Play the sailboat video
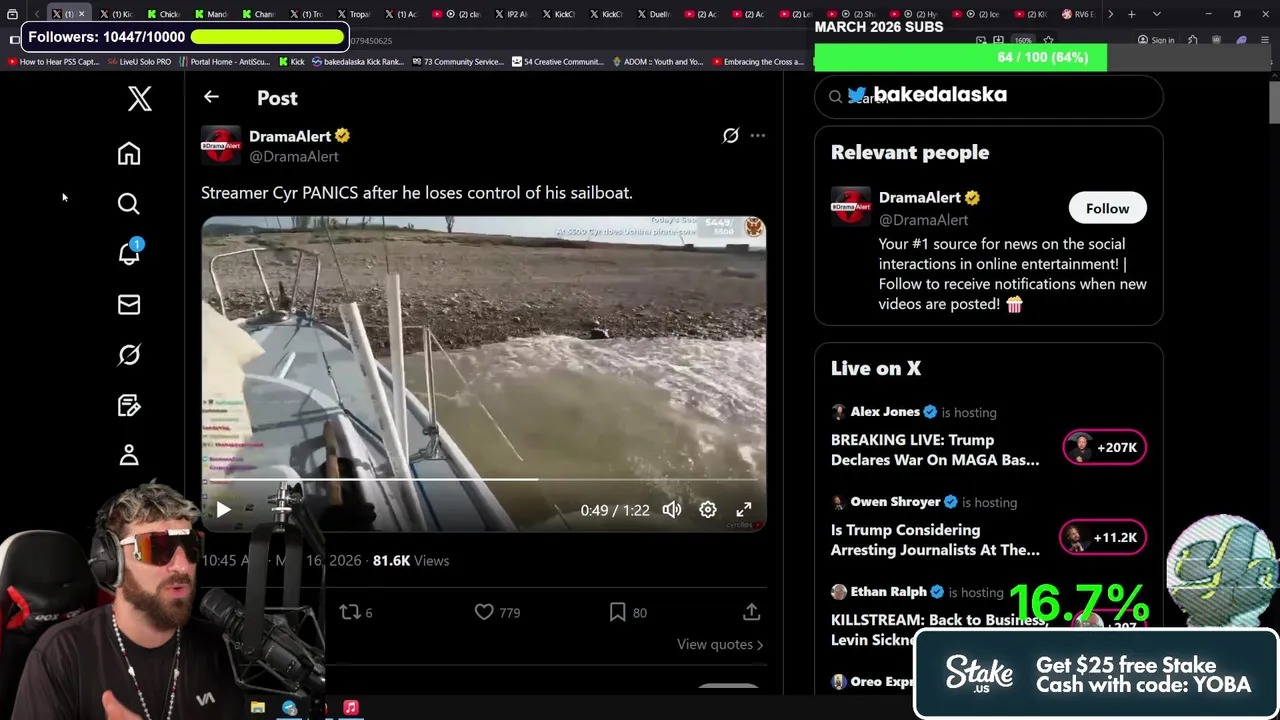Screen dimensions: 1280x720 tap(223, 510)
